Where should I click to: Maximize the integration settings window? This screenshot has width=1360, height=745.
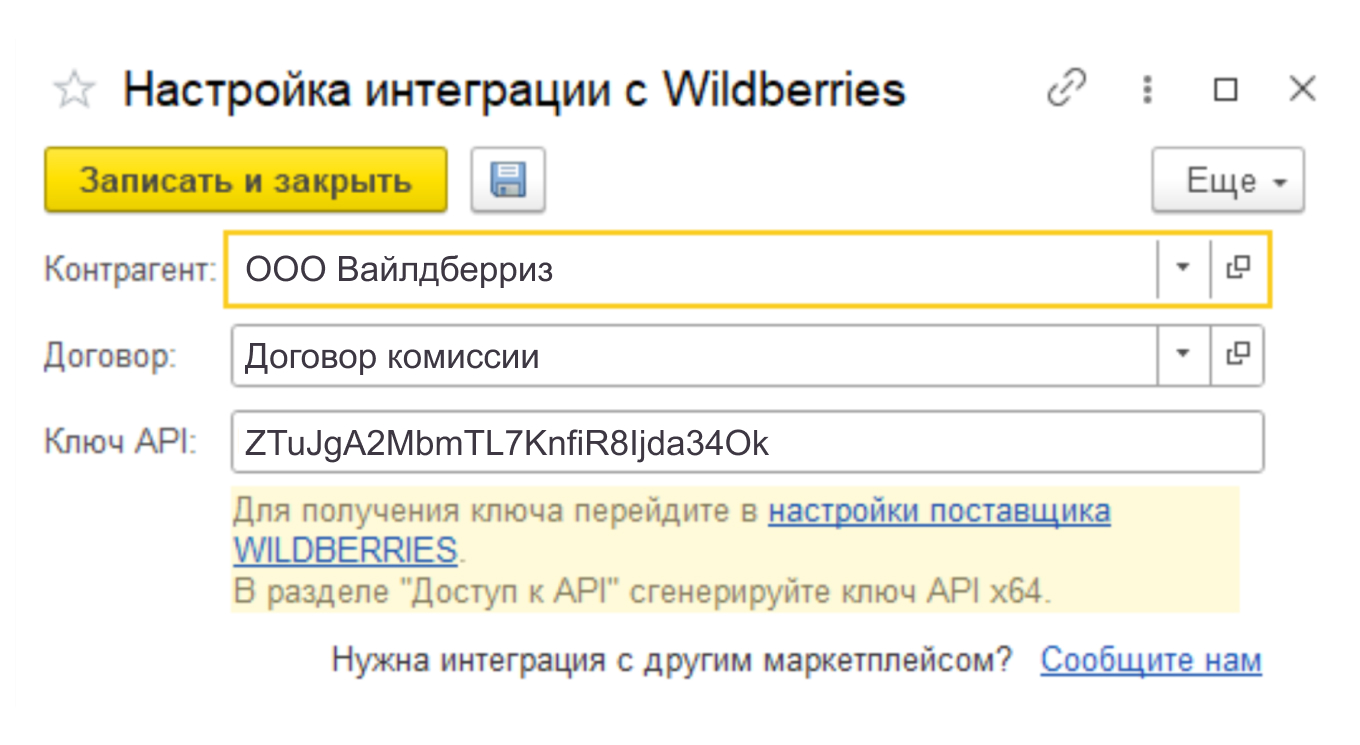click(1224, 89)
